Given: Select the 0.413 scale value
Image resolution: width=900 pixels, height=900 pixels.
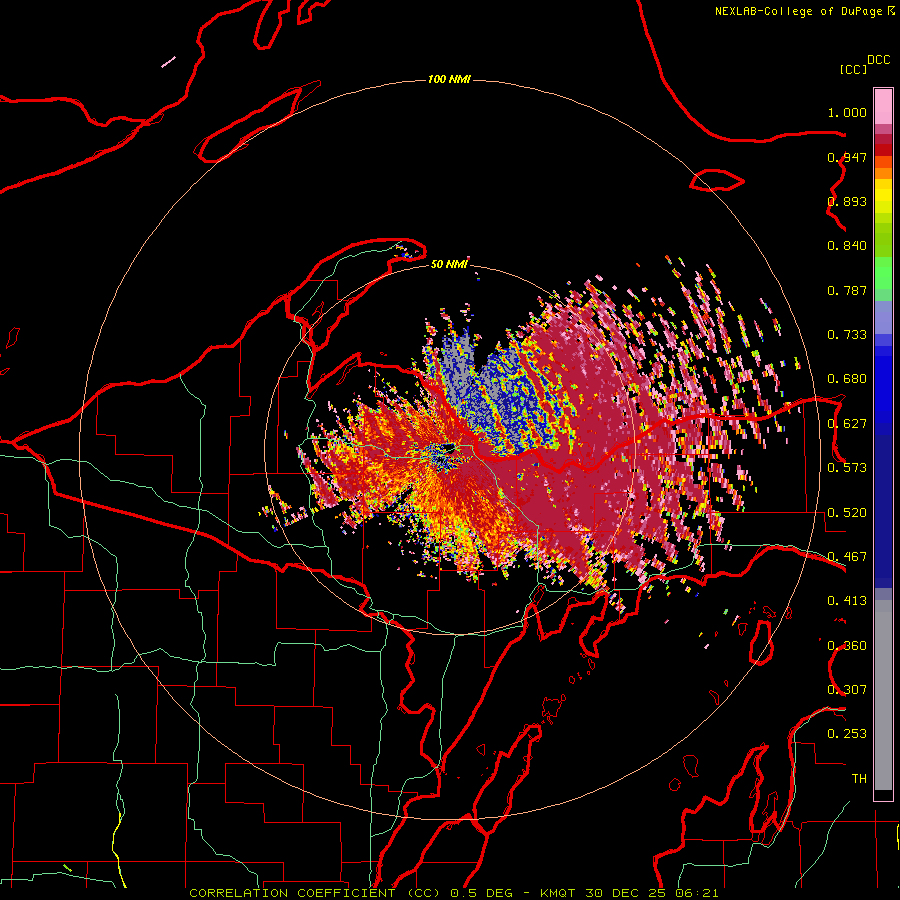Looking at the screenshot, I should [x=847, y=601].
